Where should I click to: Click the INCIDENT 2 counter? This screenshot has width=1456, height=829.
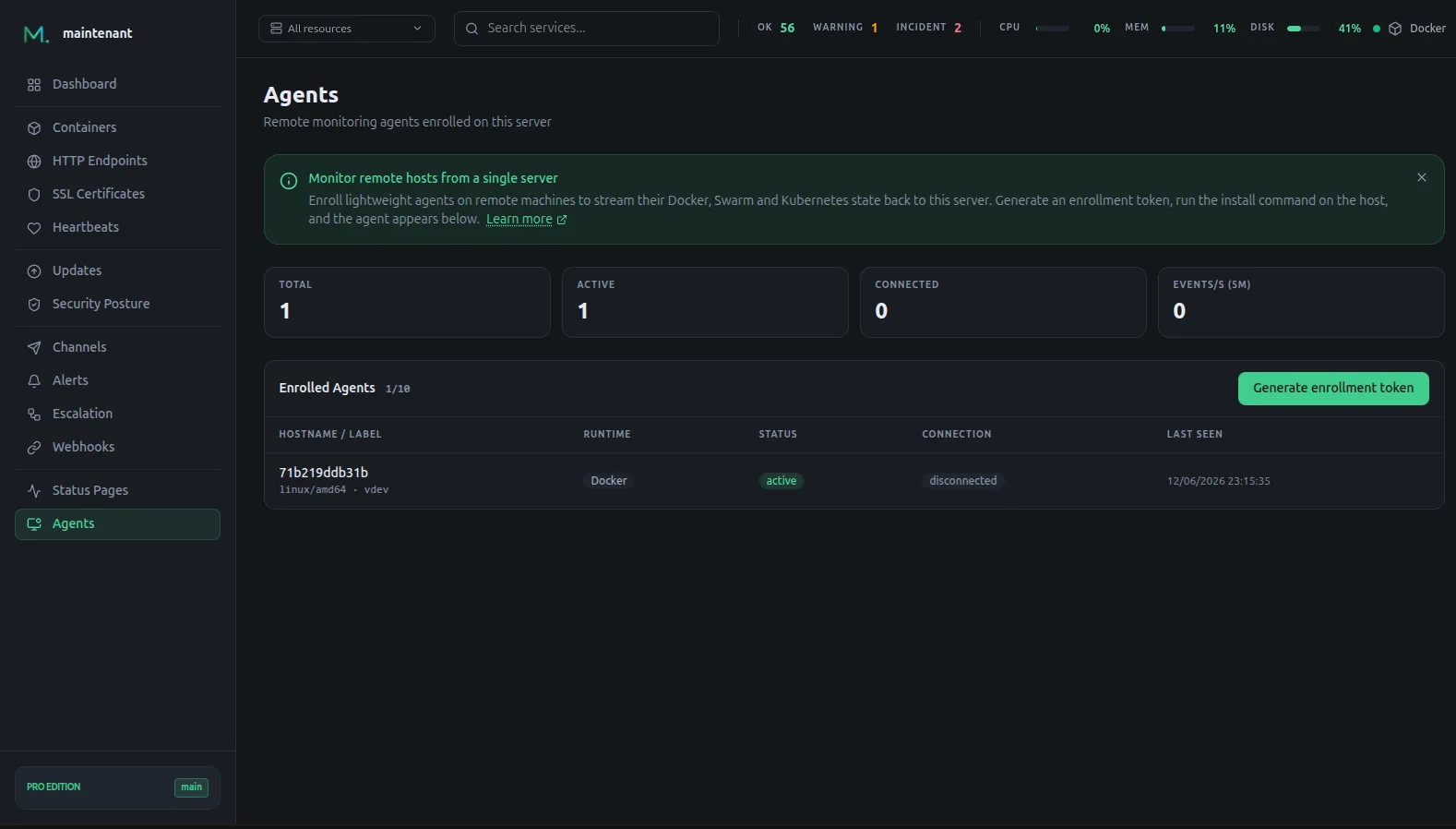point(928,28)
